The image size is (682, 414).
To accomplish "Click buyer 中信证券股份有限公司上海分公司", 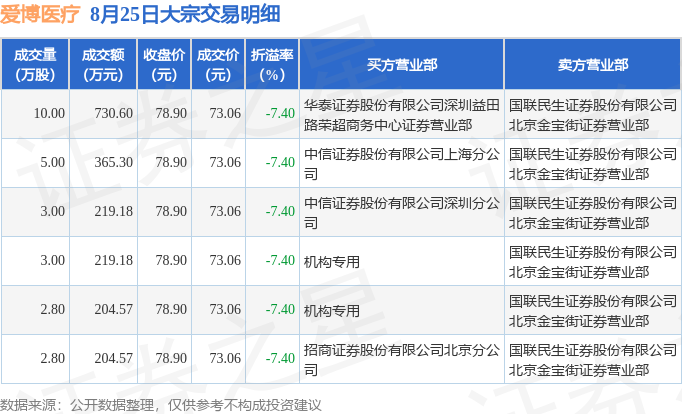I will point(401,164).
